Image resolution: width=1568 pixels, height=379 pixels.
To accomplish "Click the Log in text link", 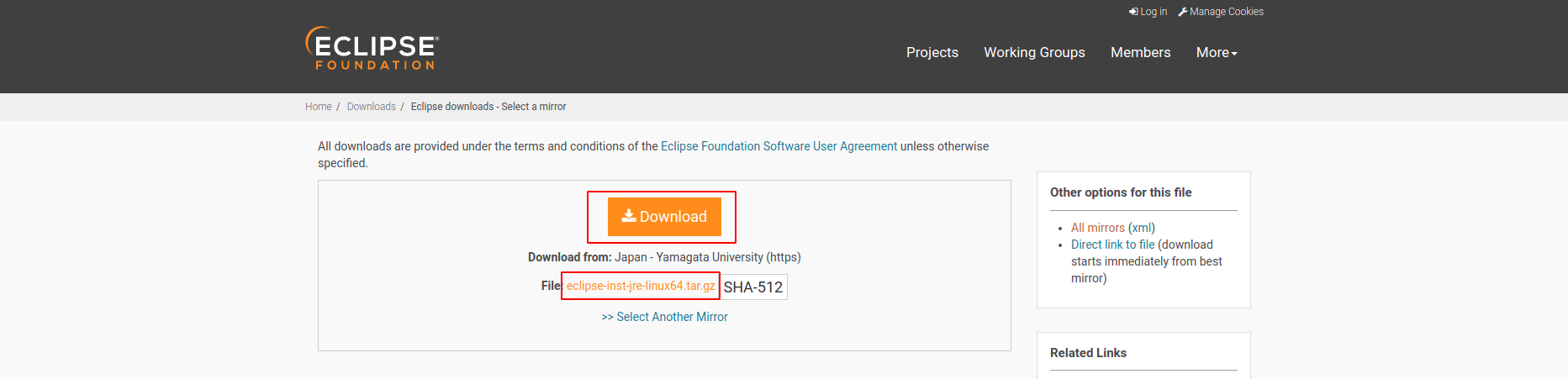I will 1154,12.
